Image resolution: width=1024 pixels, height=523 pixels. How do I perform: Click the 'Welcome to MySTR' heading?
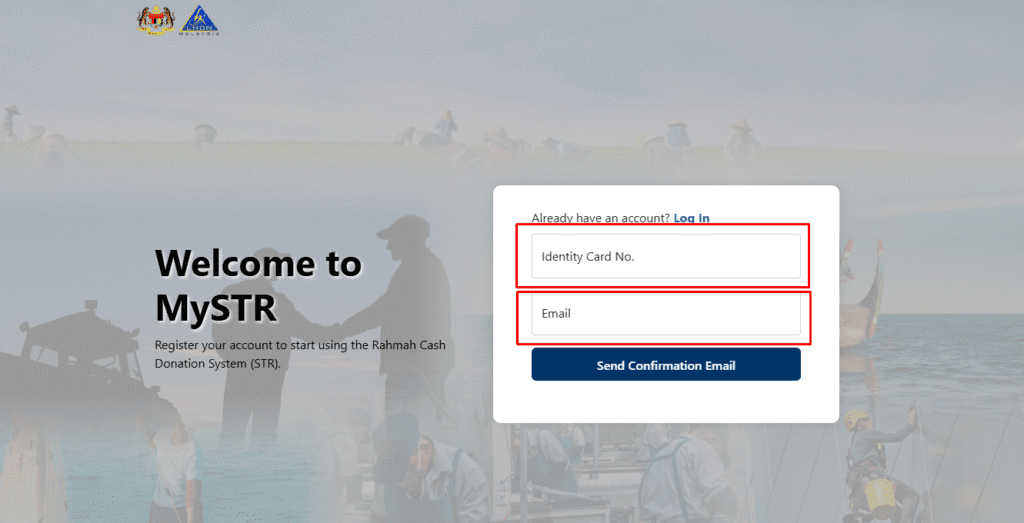259,285
